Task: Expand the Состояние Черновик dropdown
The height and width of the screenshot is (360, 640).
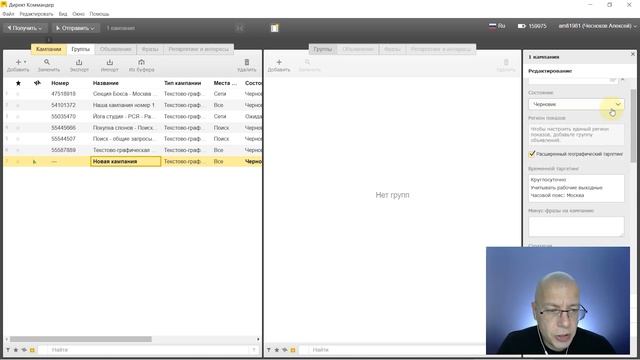Action: click(576, 104)
